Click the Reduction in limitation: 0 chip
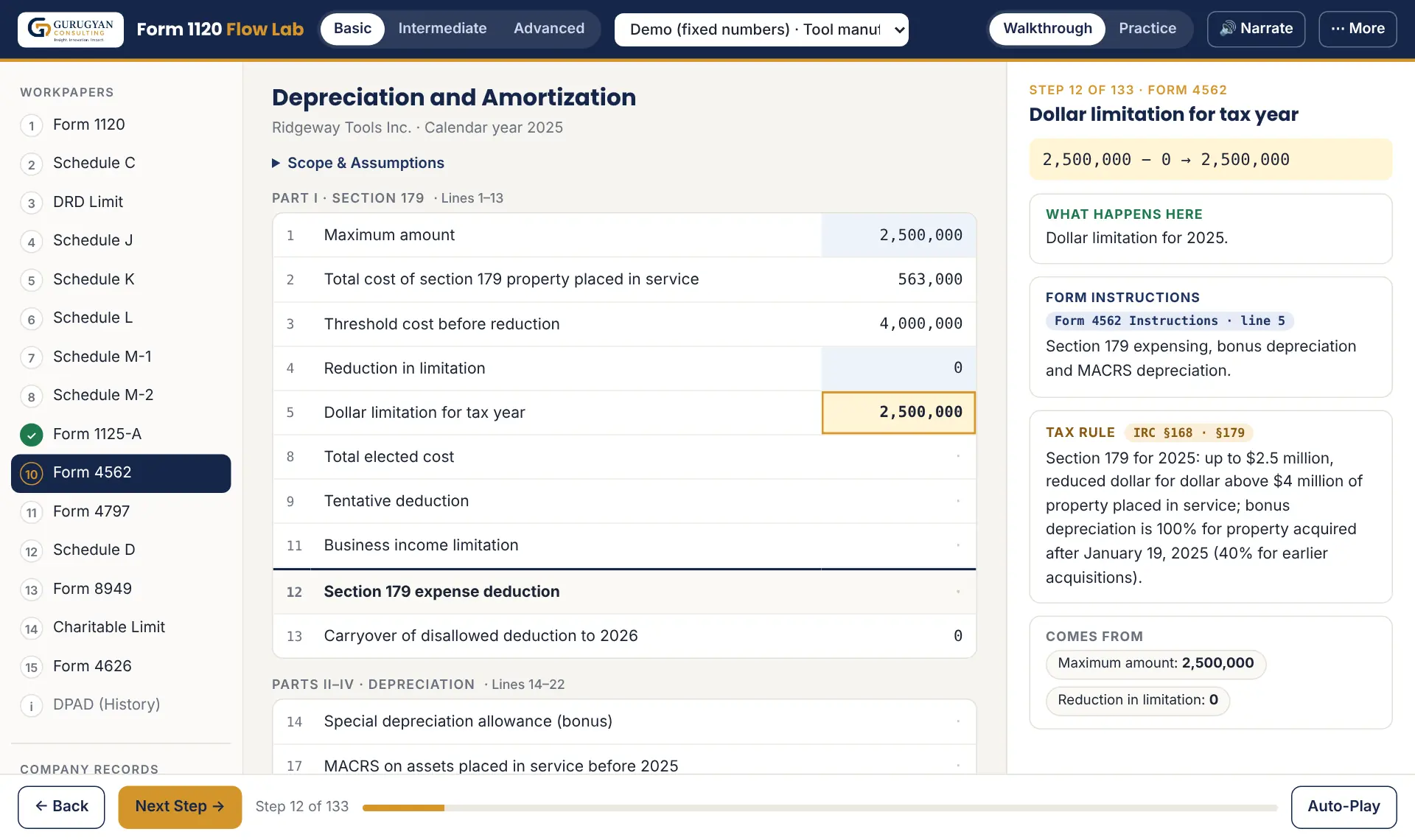Screen dimensions: 1415x840 coord(1138,701)
